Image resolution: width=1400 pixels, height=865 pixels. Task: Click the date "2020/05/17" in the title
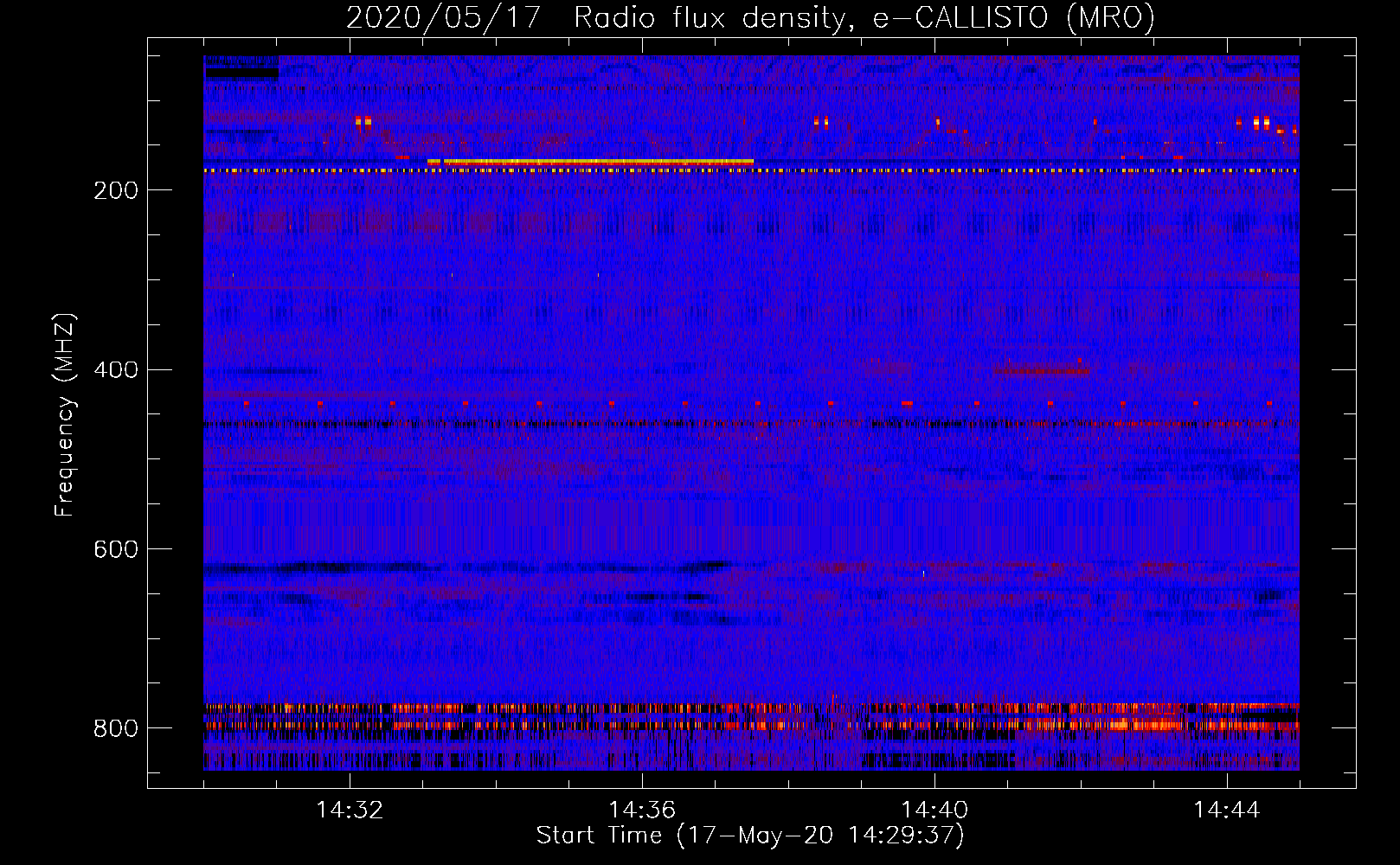click(443, 17)
